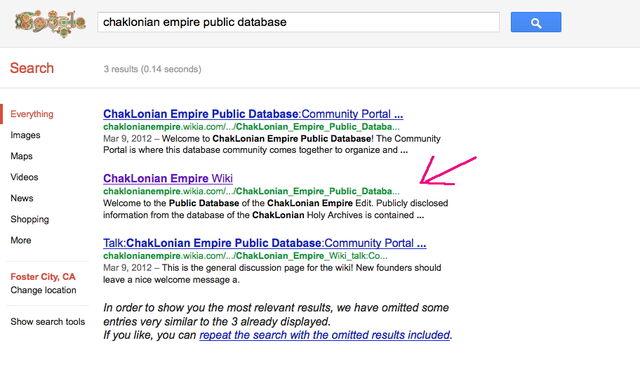Open ChakLonian Empire Public Database:Community Portal result
Screen dimensions: 640x369
[x=253, y=114]
